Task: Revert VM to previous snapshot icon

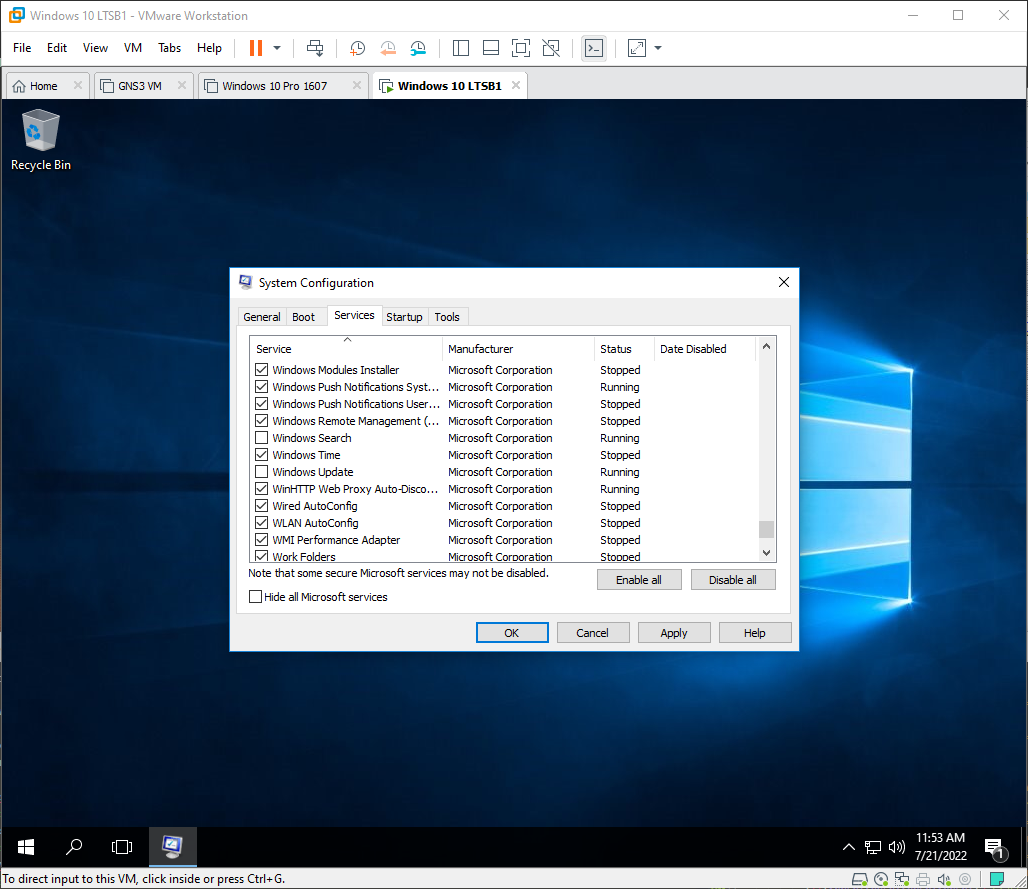Action: (388, 48)
